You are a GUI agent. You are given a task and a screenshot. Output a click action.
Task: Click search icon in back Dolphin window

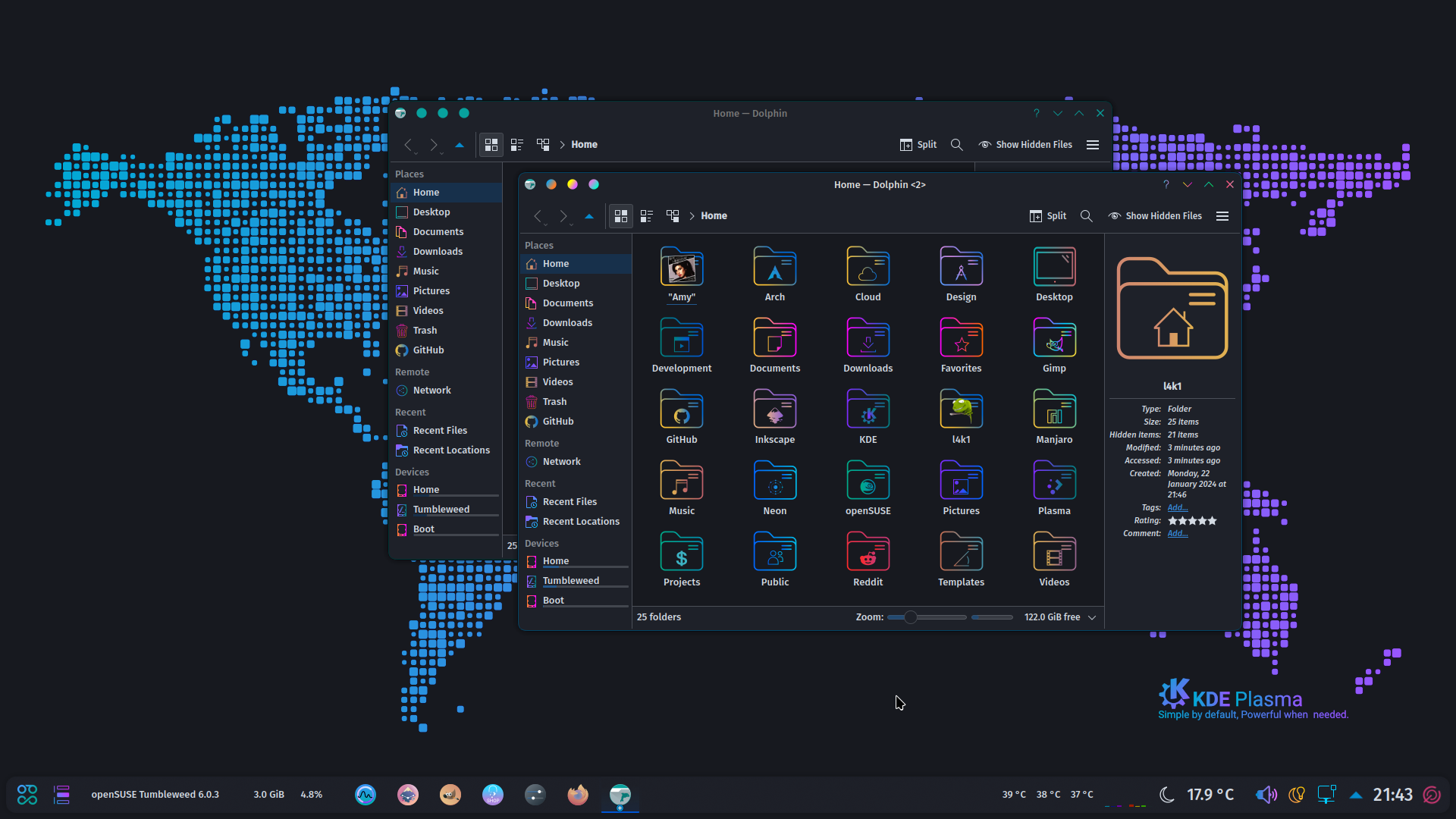point(956,145)
